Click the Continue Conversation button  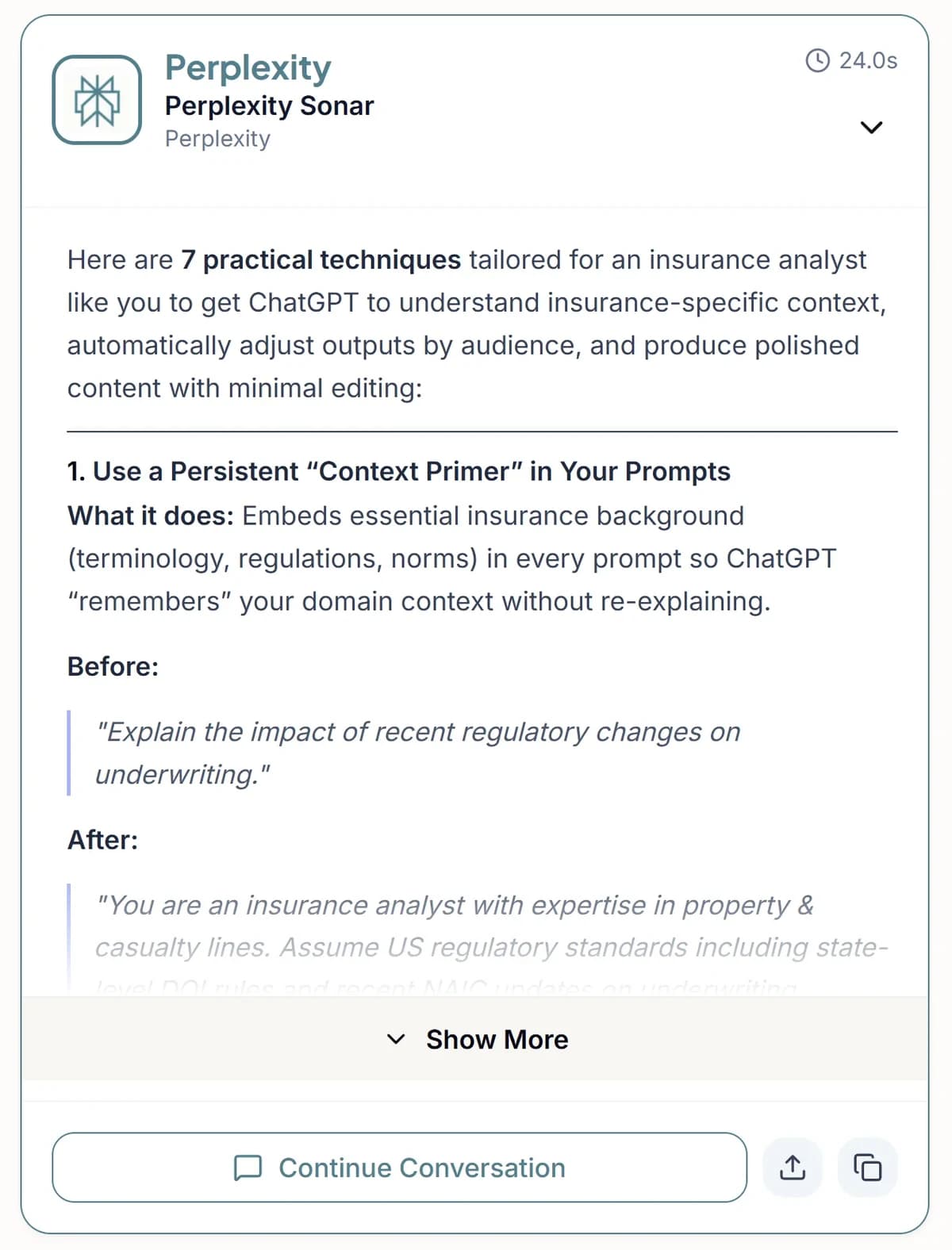pos(399,1168)
